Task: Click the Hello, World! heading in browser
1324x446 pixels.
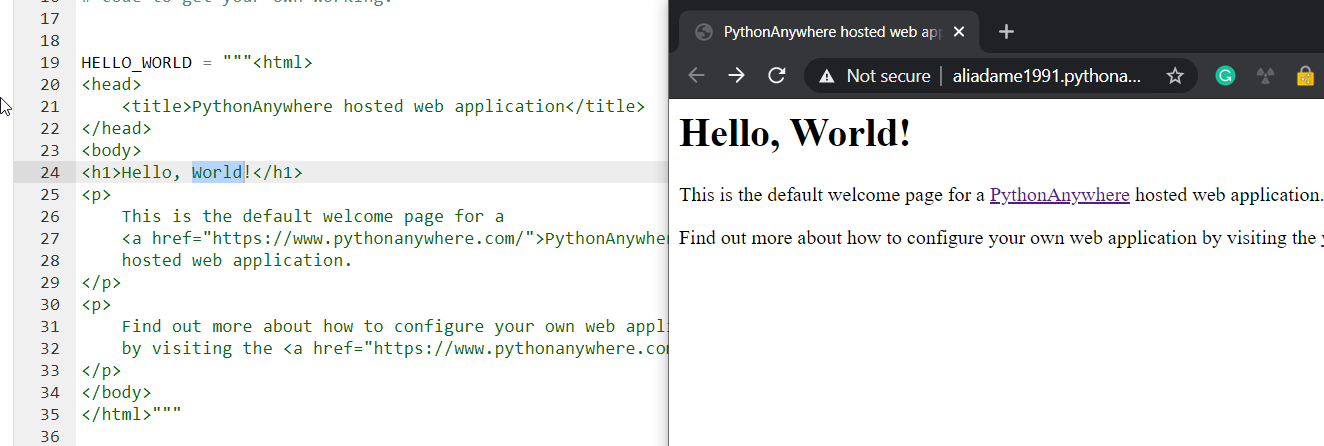Action: click(795, 133)
